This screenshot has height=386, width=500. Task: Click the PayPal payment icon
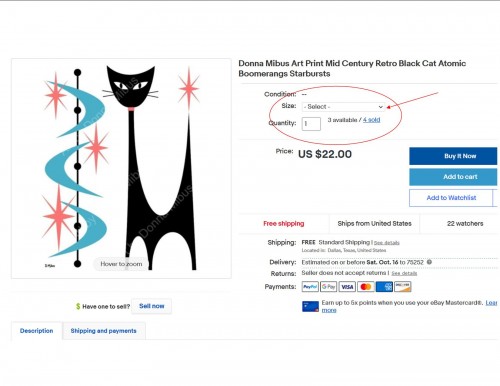tap(310, 287)
